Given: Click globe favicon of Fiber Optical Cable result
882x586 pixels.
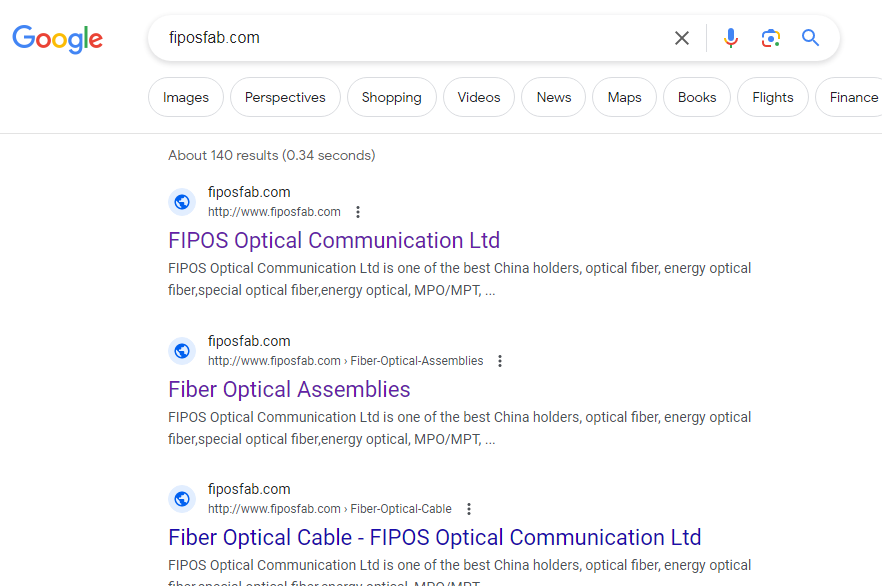Looking at the screenshot, I should click(x=182, y=499).
